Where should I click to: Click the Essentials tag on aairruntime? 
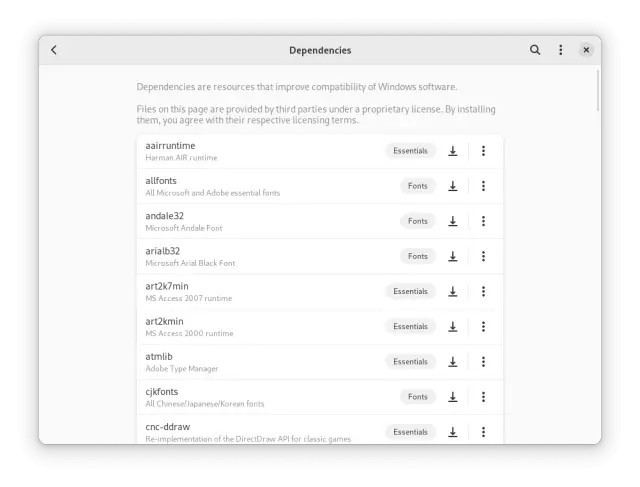pos(410,151)
